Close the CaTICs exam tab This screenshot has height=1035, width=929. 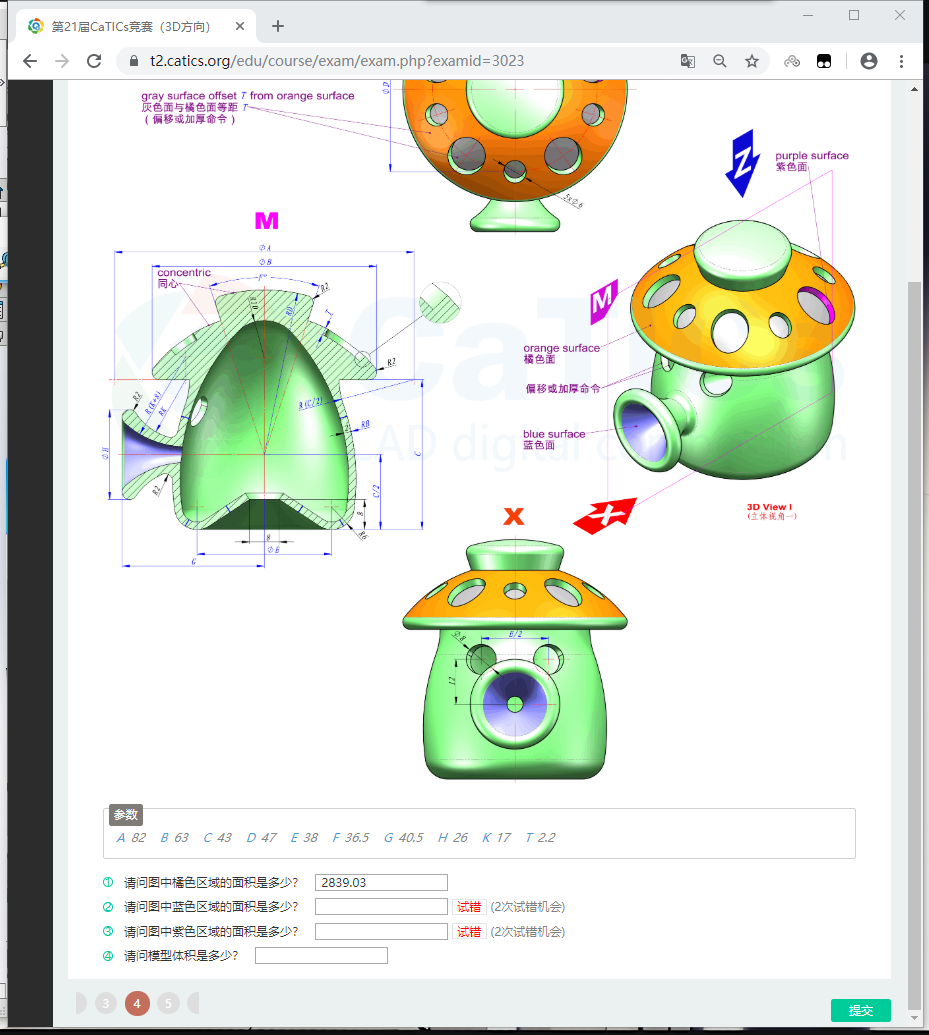point(241,26)
